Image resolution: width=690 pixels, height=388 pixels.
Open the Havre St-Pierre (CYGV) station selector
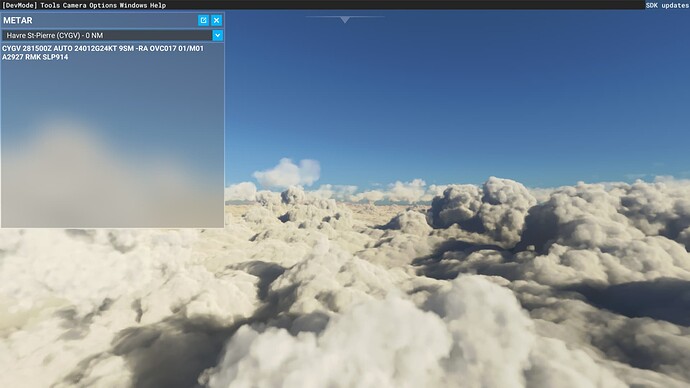coord(107,35)
